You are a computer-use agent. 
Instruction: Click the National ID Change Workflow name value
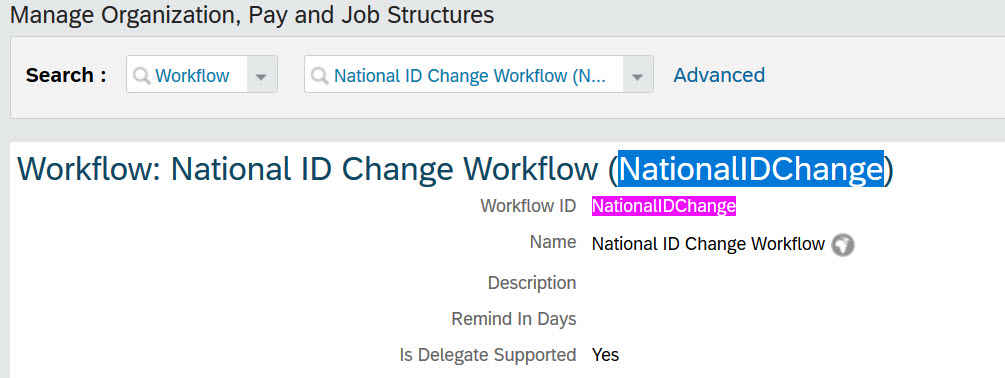point(708,244)
